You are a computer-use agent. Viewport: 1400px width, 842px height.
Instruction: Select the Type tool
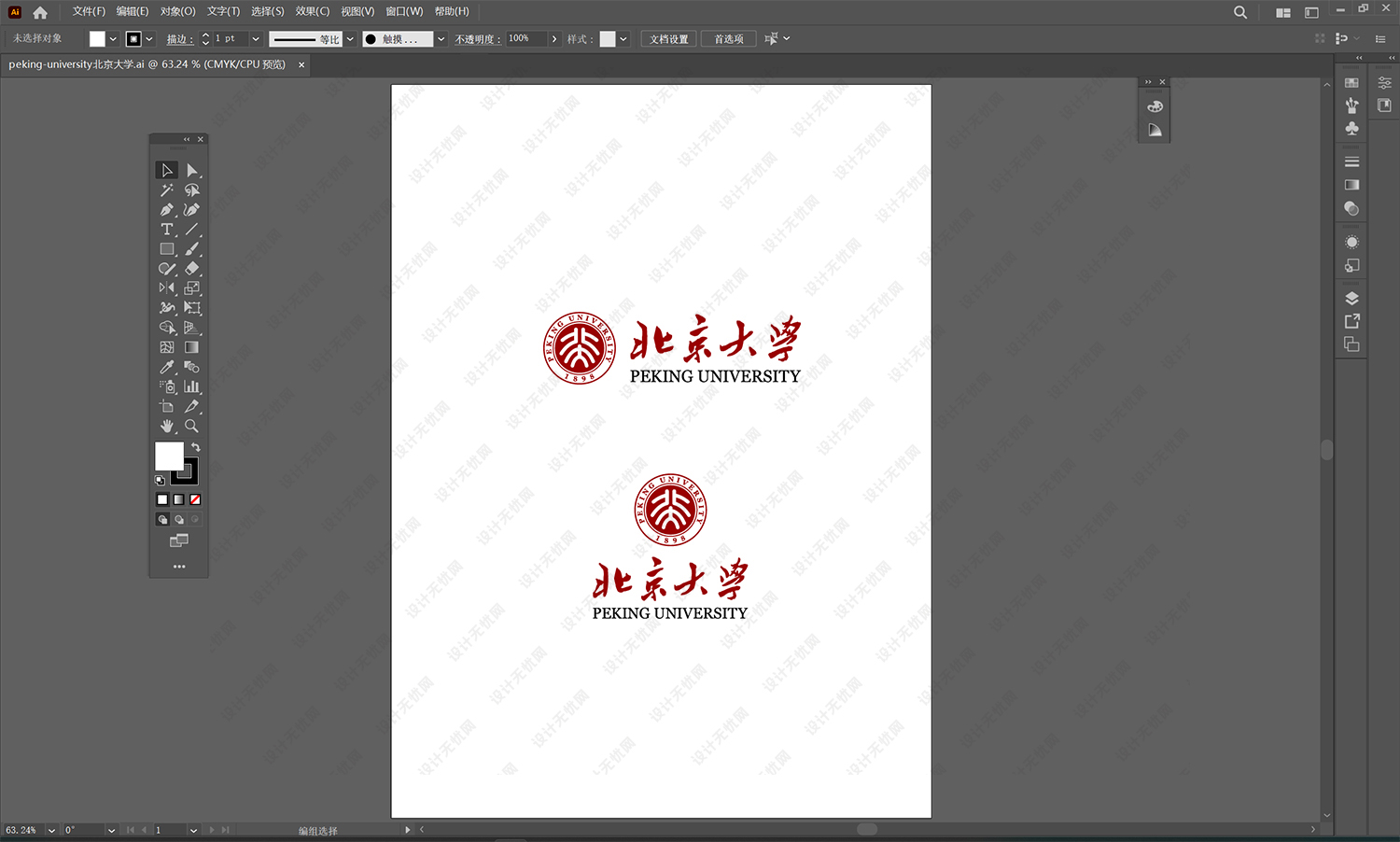[167, 229]
